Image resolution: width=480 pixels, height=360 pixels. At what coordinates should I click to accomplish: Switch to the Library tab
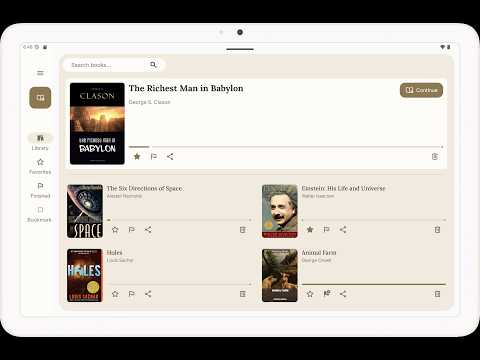[x=40, y=142]
